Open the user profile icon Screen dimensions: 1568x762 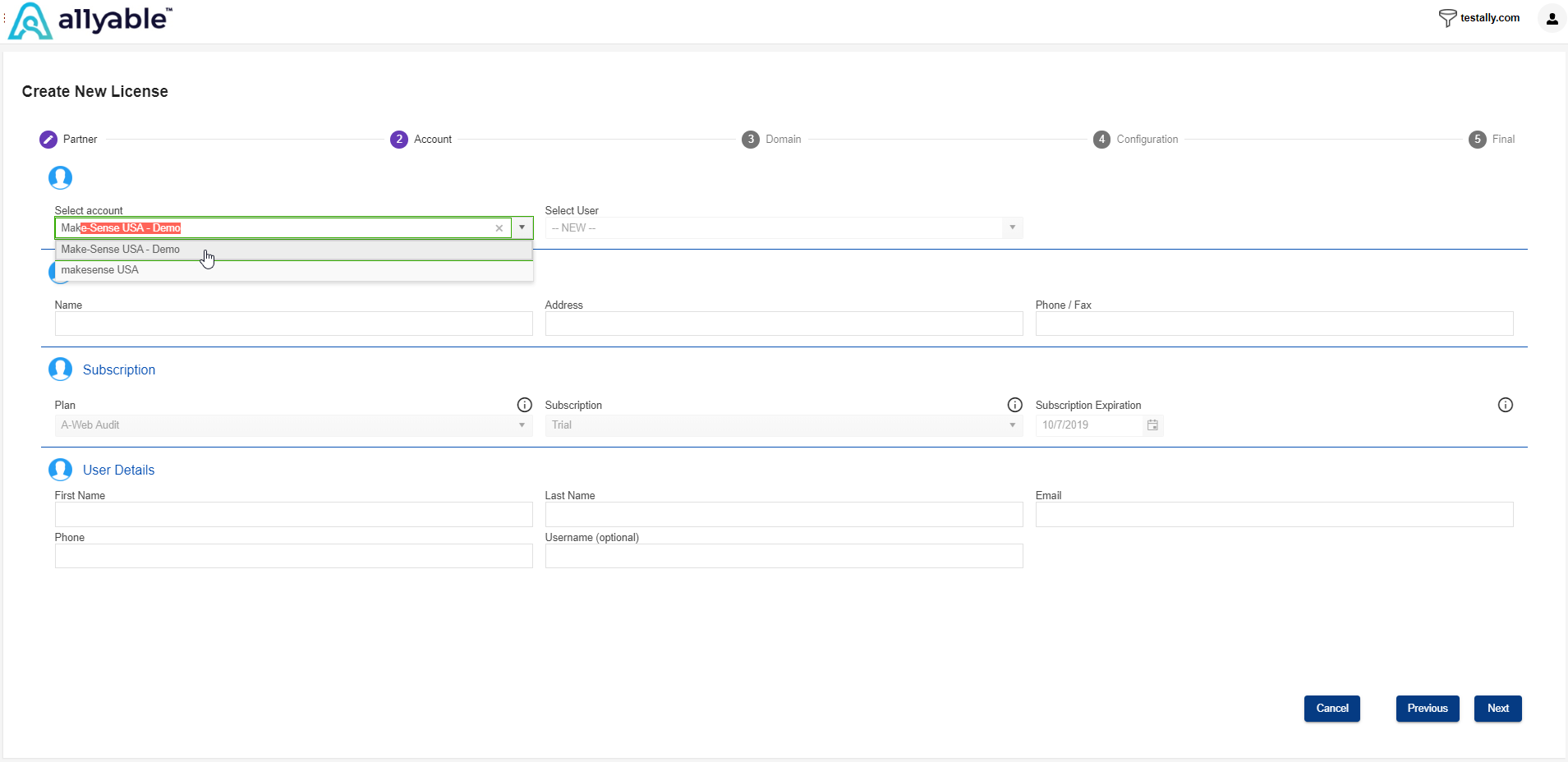click(x=1552, y=19)
